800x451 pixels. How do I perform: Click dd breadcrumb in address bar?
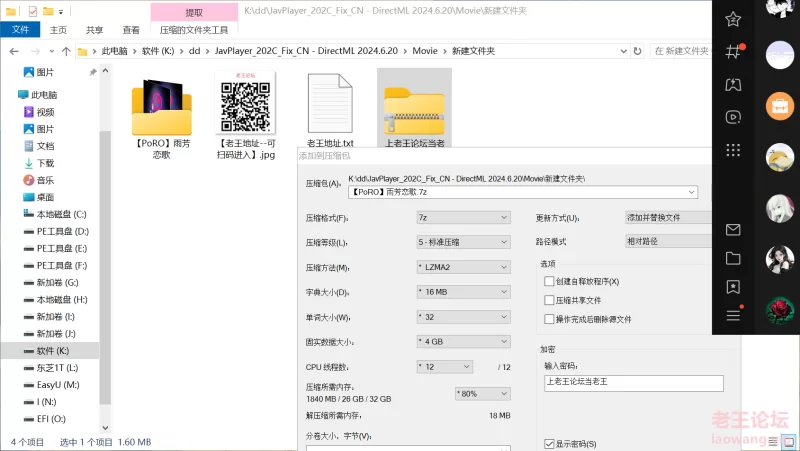pos(194,51)
